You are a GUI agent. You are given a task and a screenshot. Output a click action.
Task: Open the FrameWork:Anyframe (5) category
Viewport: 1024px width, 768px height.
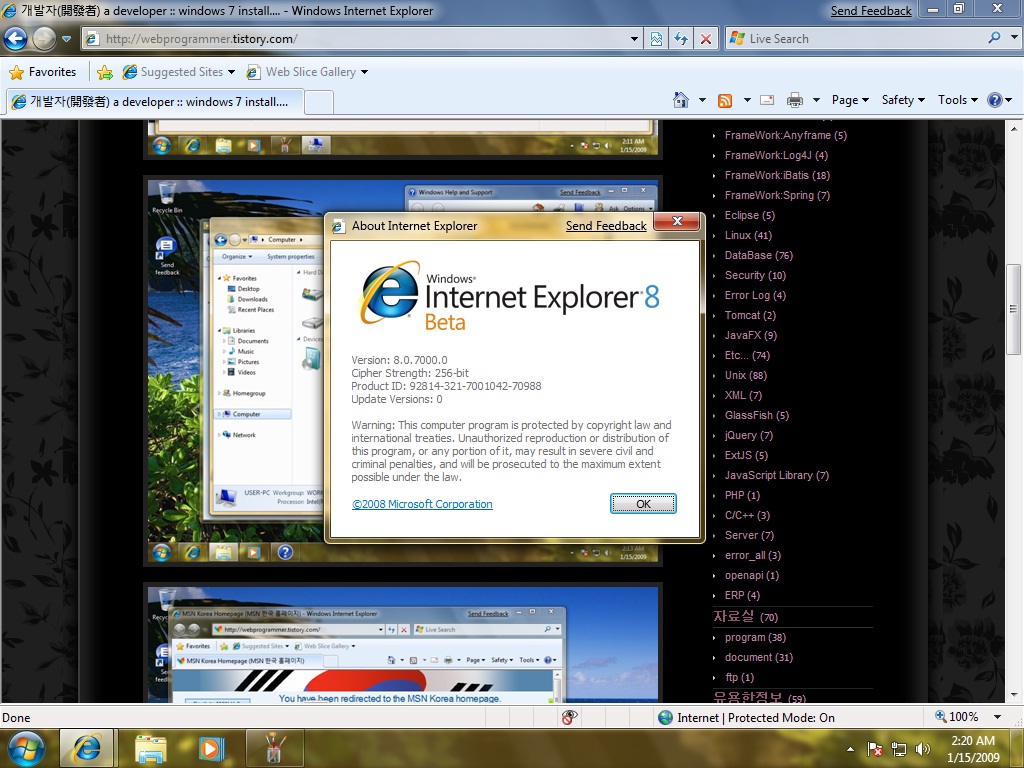pos(785,135)
